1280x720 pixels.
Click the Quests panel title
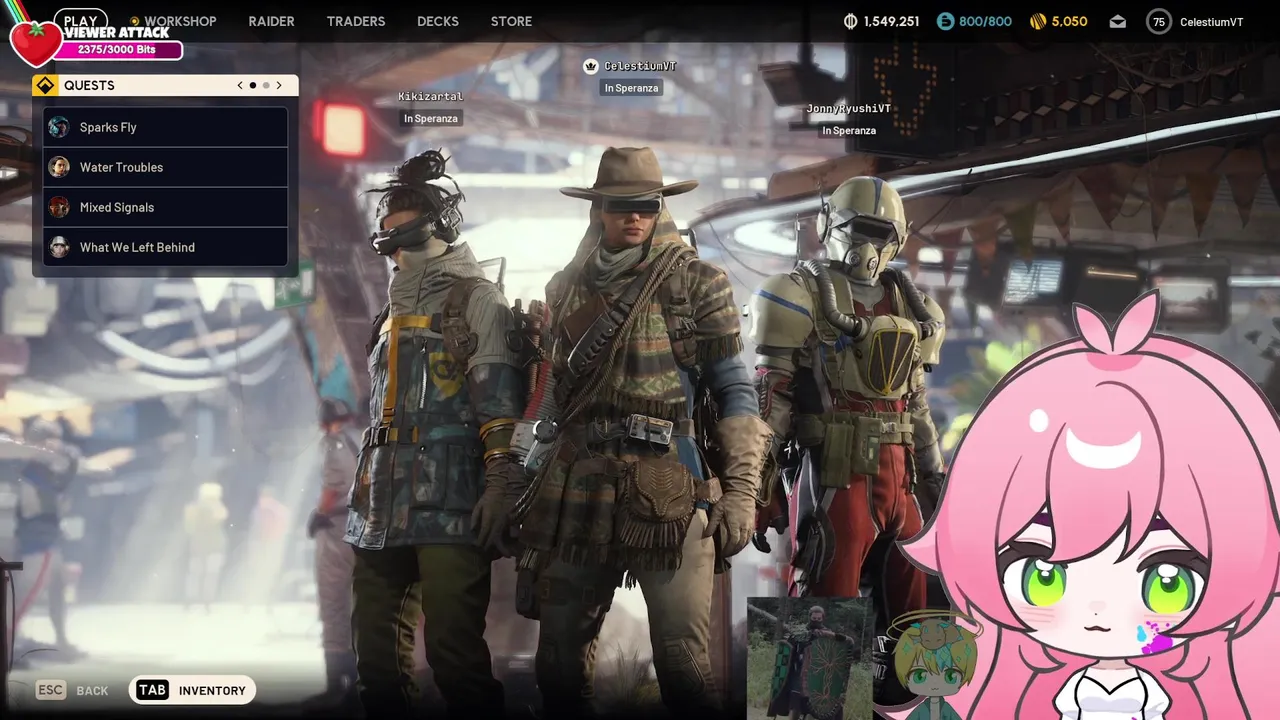point(89,85)
